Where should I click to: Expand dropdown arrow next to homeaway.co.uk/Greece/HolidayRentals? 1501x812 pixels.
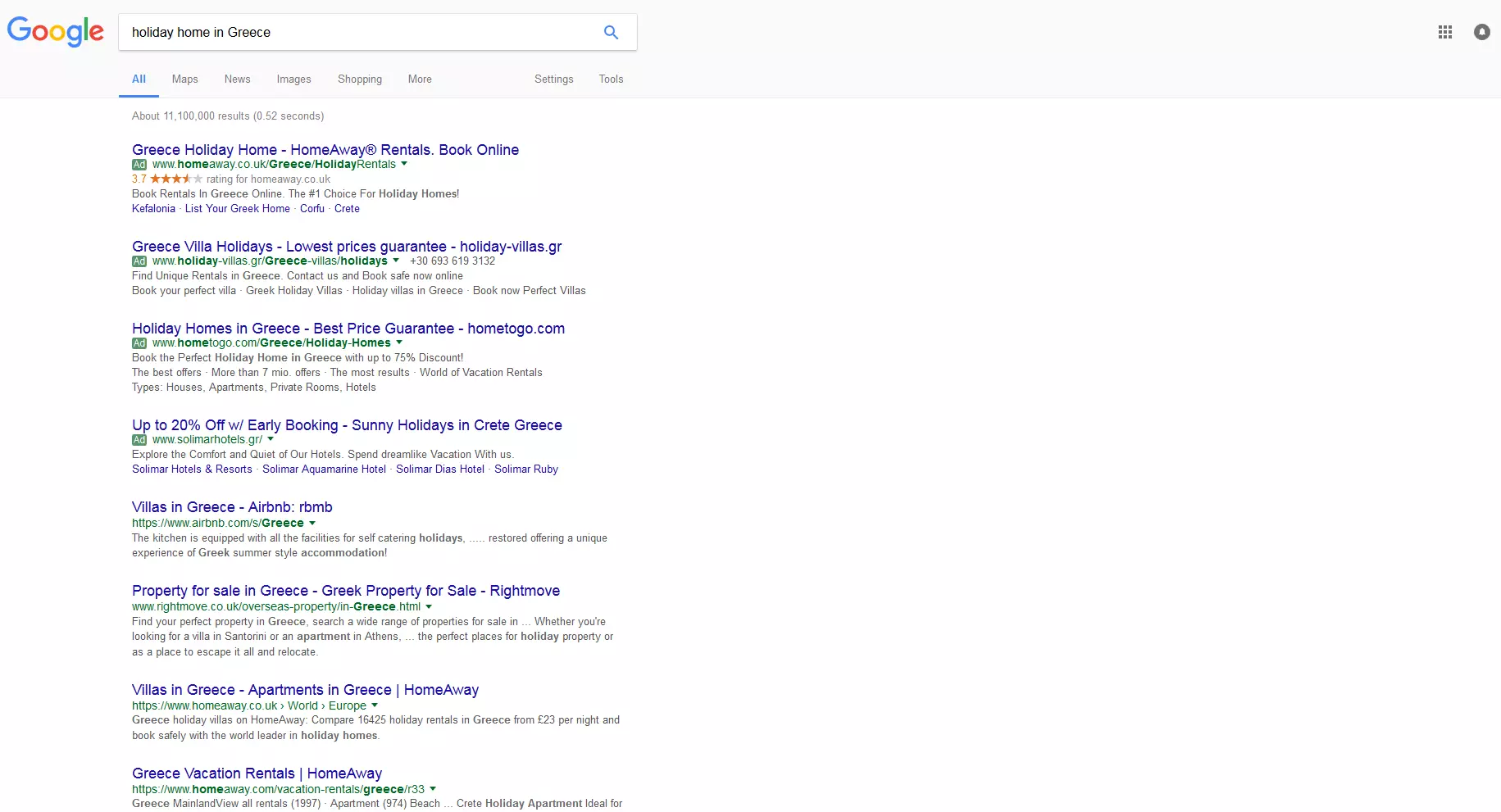point(404,164)
